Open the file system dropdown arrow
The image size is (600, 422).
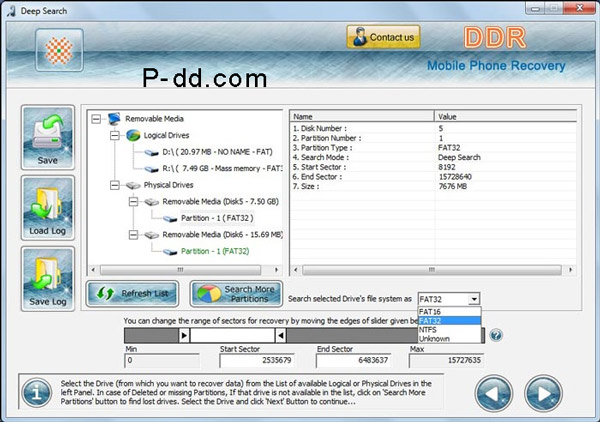pos(474,299)
